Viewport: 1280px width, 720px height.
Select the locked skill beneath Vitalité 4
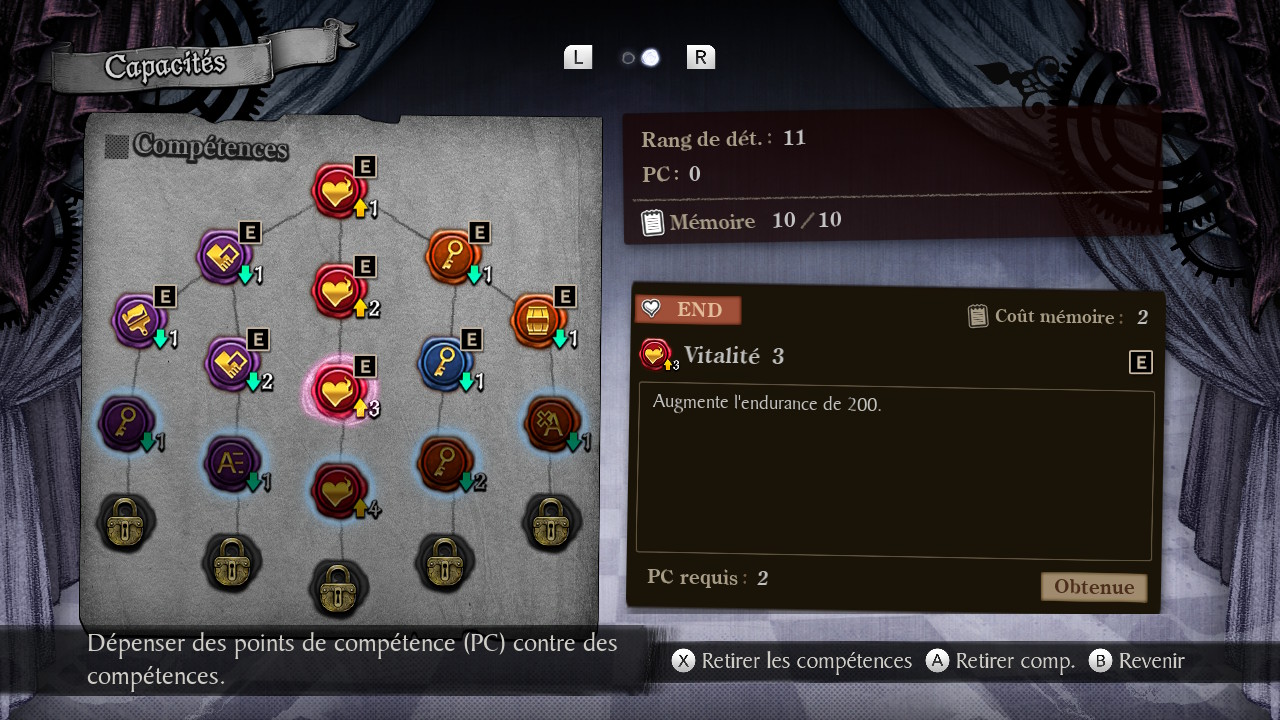340,587
